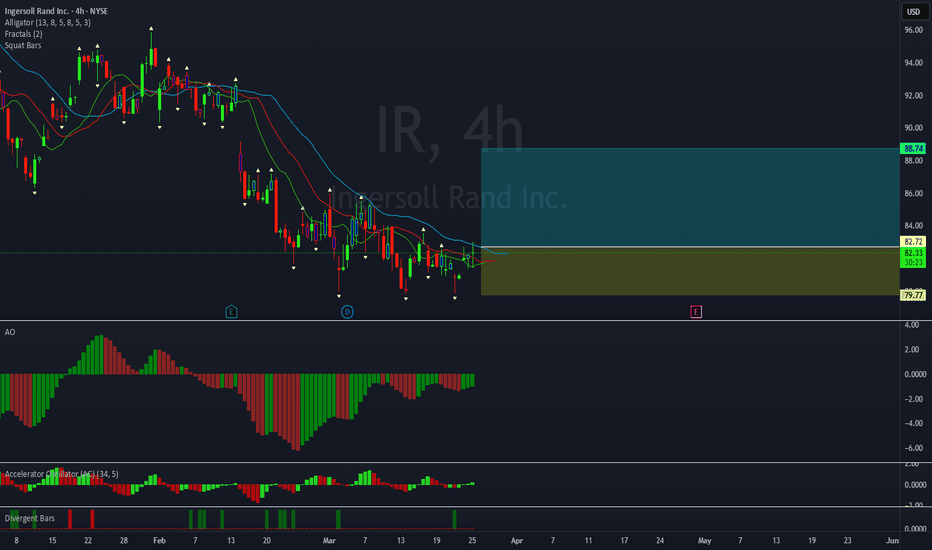Click the 88.74 profit target price label

(x=914, y=149)
